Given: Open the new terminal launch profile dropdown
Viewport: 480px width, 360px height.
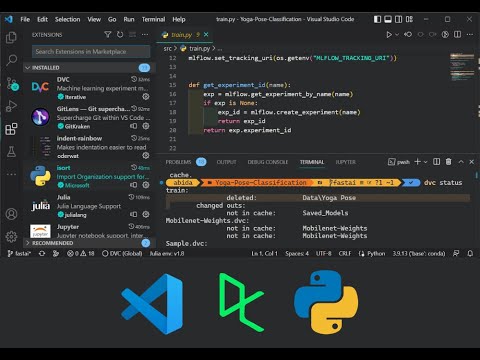Looking at the screenshot, I should click(x=425, y=162).
